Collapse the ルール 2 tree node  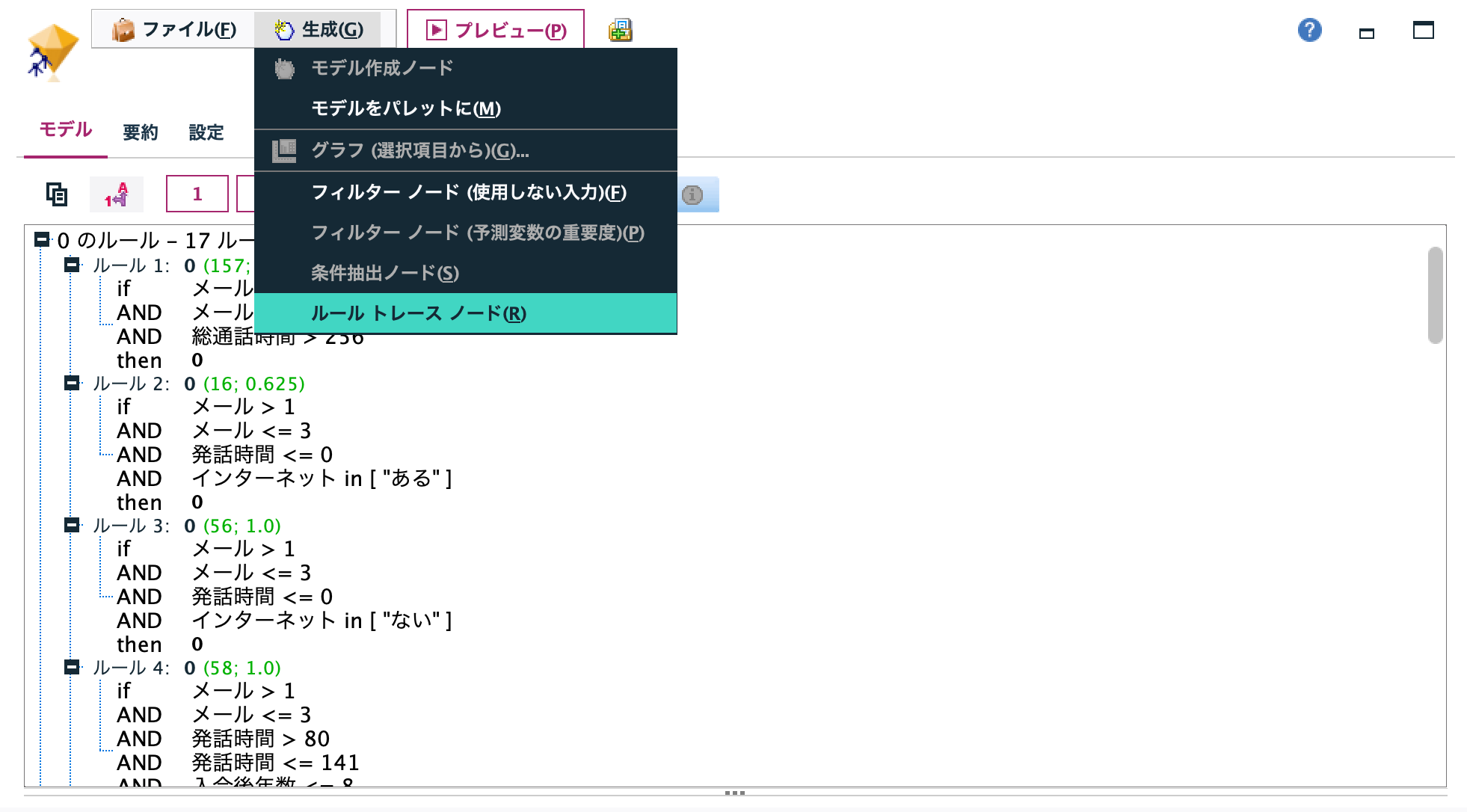pos(73,384)
